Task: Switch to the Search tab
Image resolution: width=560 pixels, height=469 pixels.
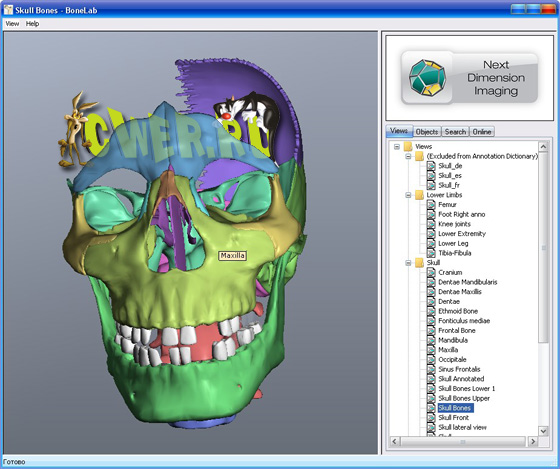Action: pyautogui.click(x=455, y=132)
